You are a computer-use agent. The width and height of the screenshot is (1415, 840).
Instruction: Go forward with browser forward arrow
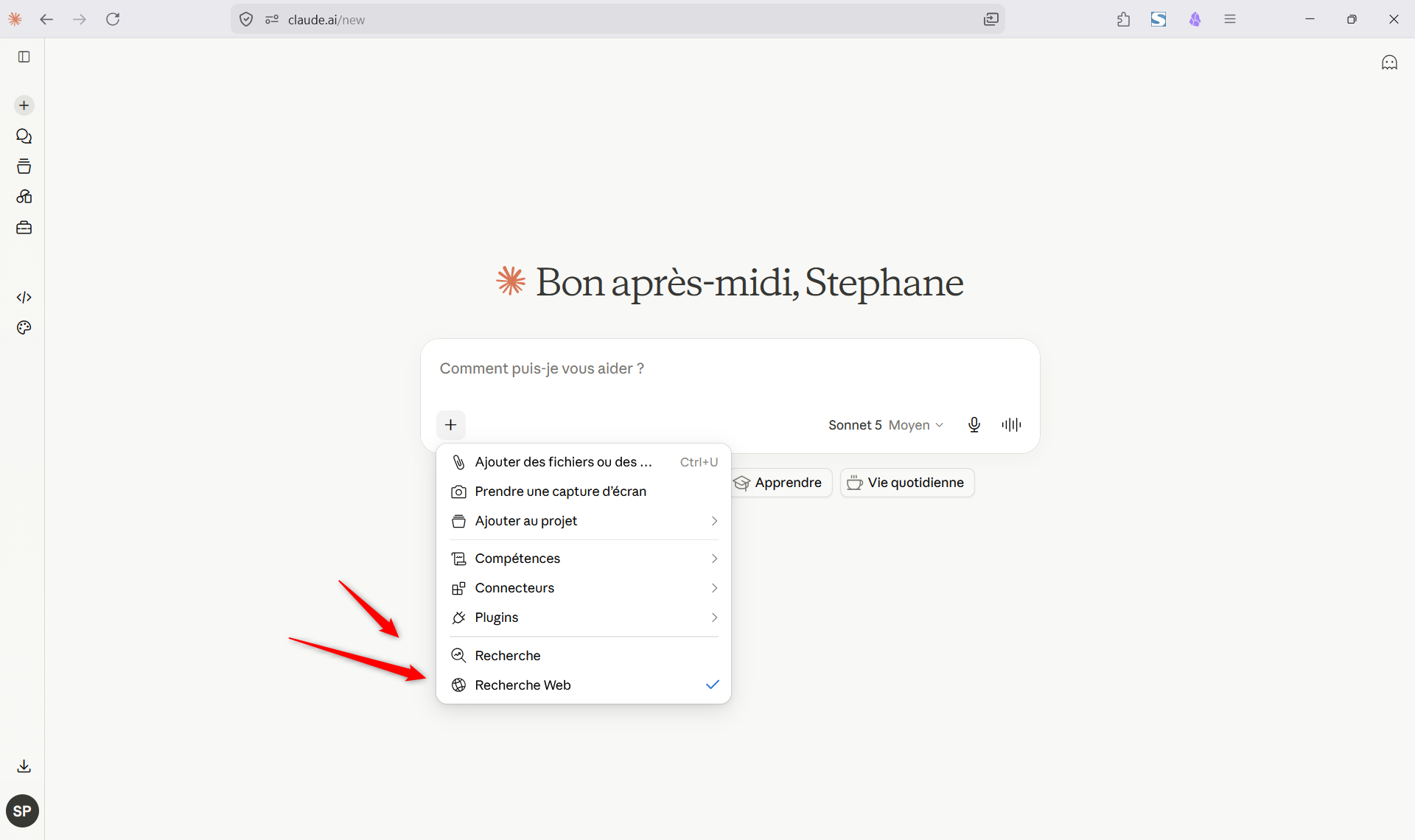coord(80,19)
